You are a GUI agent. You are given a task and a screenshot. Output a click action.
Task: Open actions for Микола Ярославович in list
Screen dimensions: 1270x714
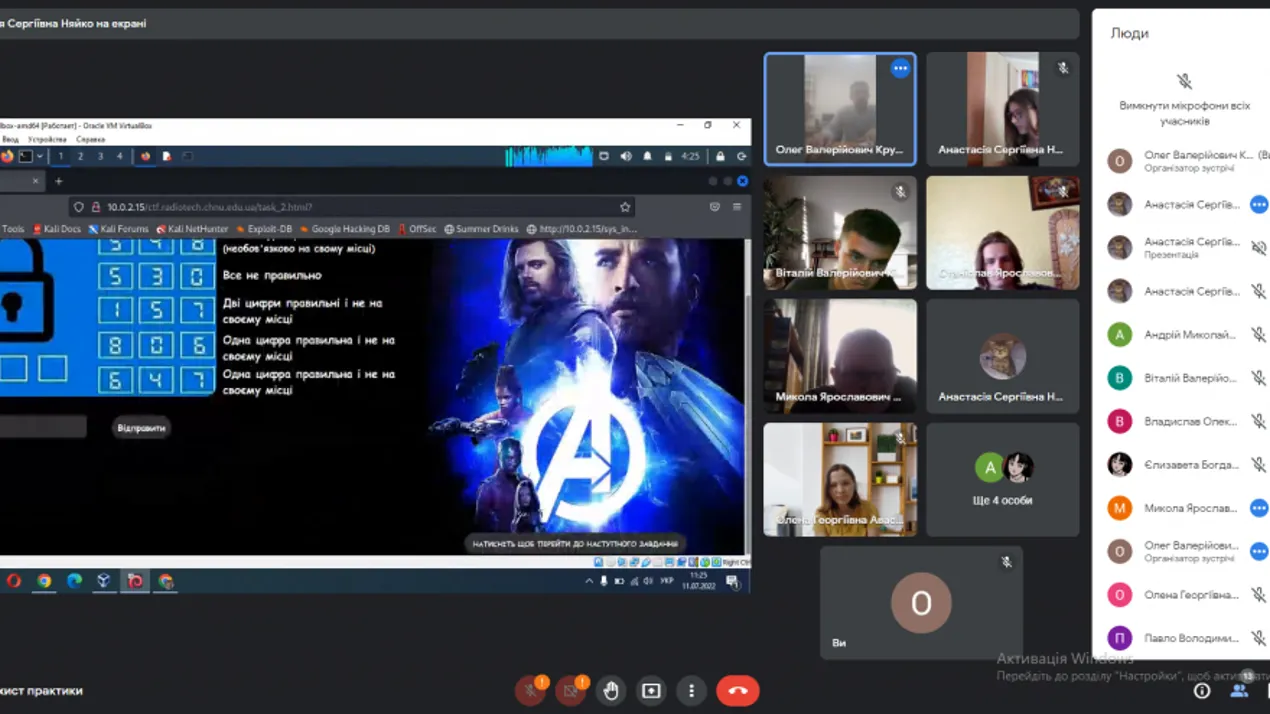pos(1259,508)
